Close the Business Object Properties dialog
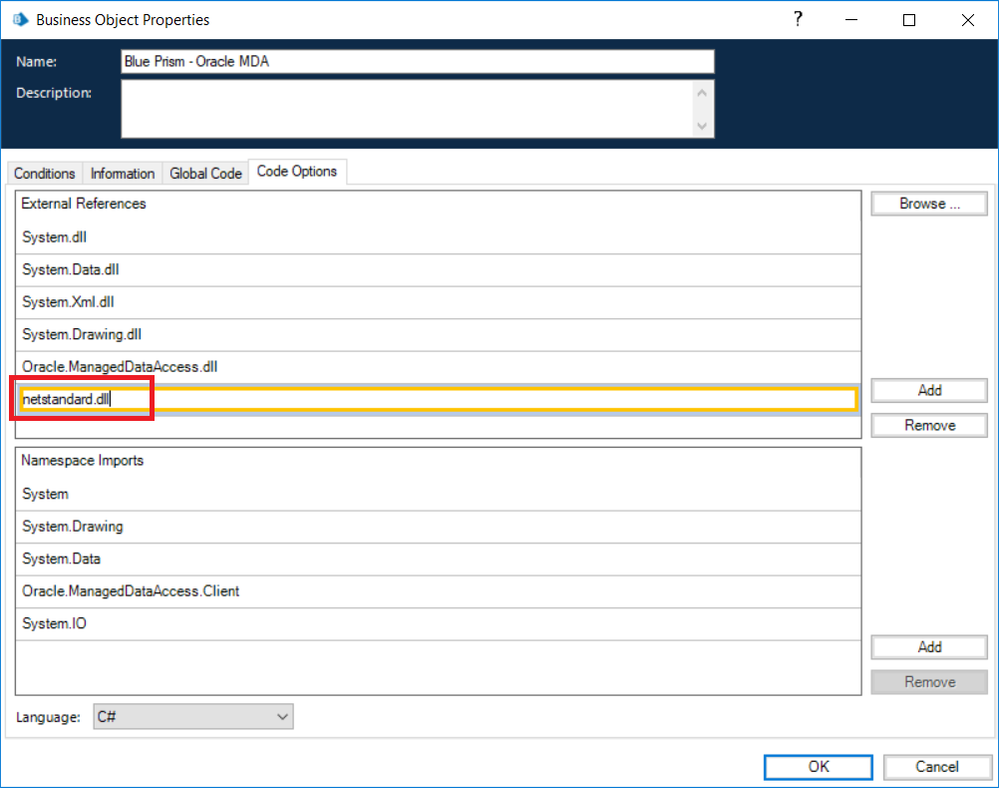 tap(968, 20)
